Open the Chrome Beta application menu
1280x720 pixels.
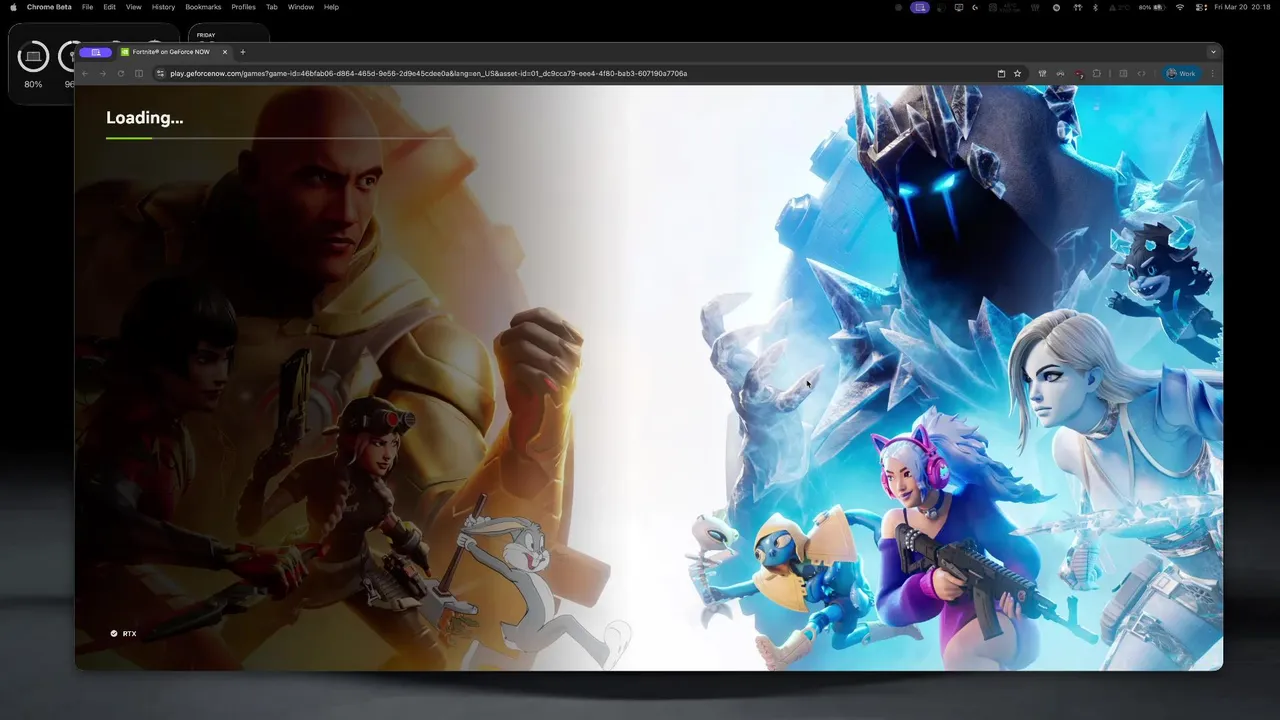tap(49, 7)
